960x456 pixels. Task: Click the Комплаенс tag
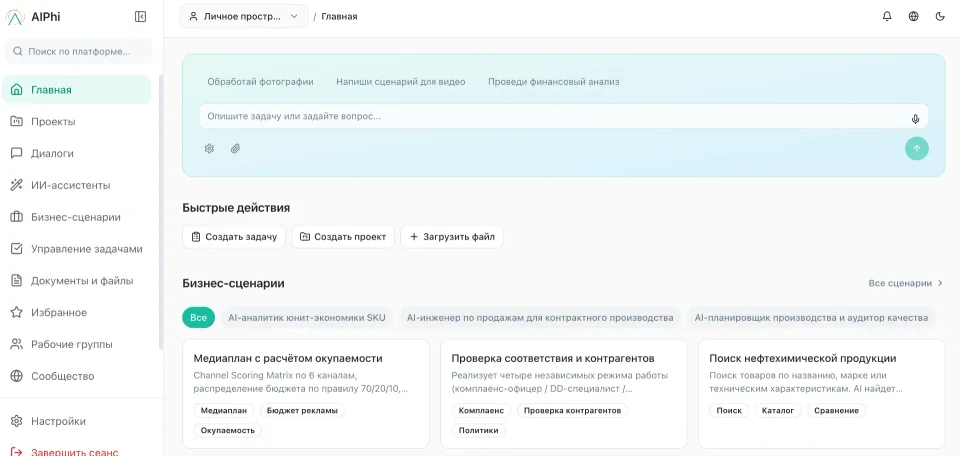481,411
